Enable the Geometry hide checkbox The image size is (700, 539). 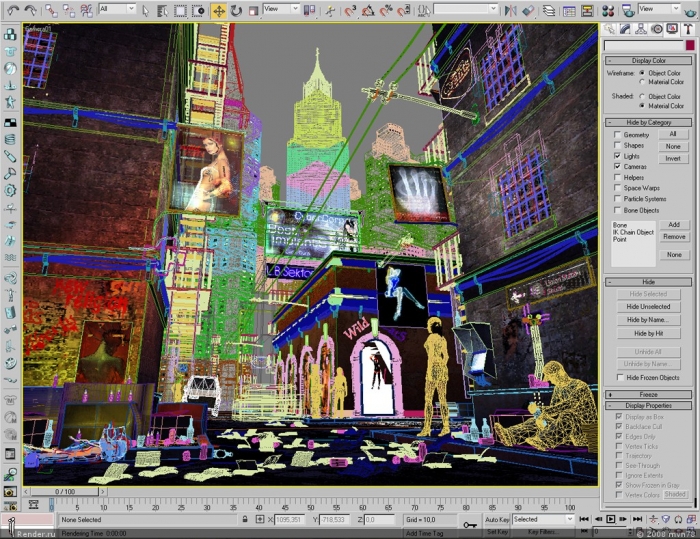tap(617, 134)
